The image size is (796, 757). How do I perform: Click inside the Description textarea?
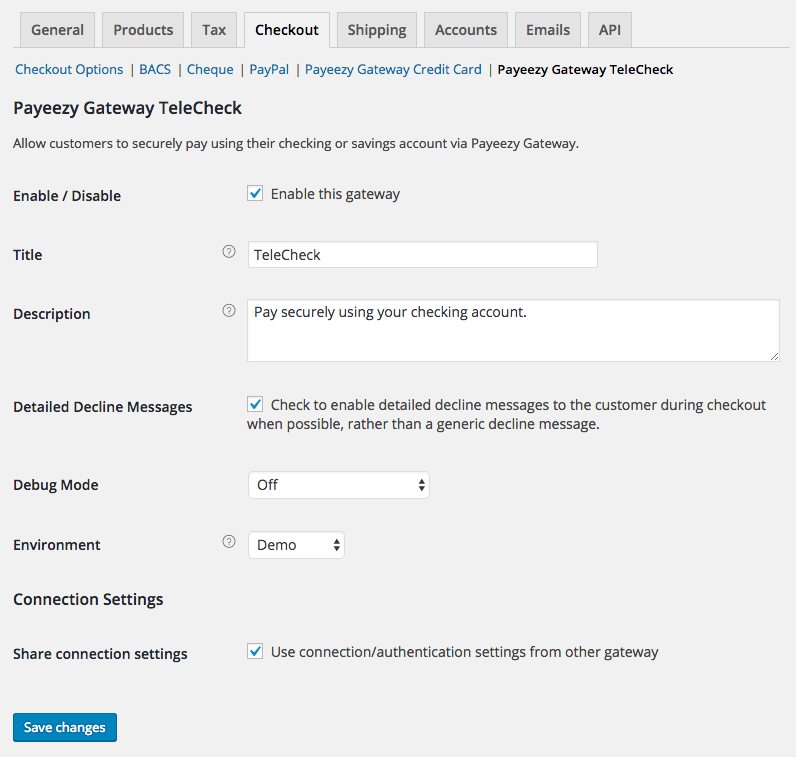(513, 331)
